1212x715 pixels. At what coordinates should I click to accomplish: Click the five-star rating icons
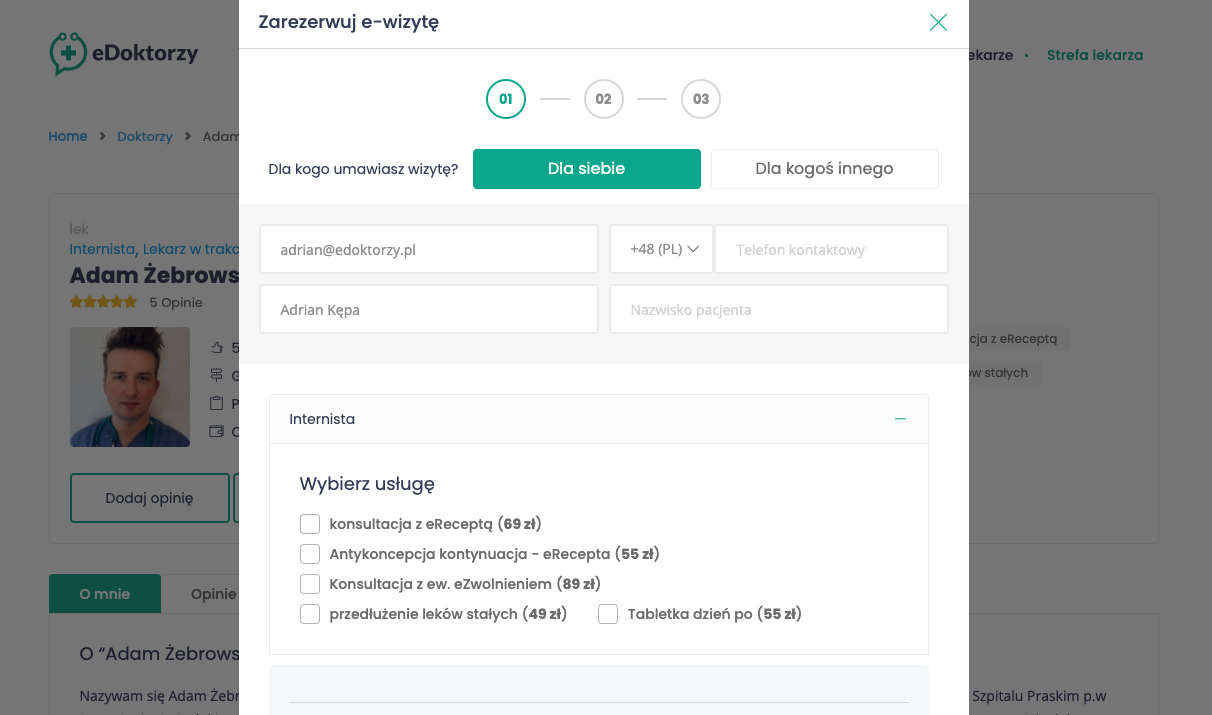(x=103, y=302)
